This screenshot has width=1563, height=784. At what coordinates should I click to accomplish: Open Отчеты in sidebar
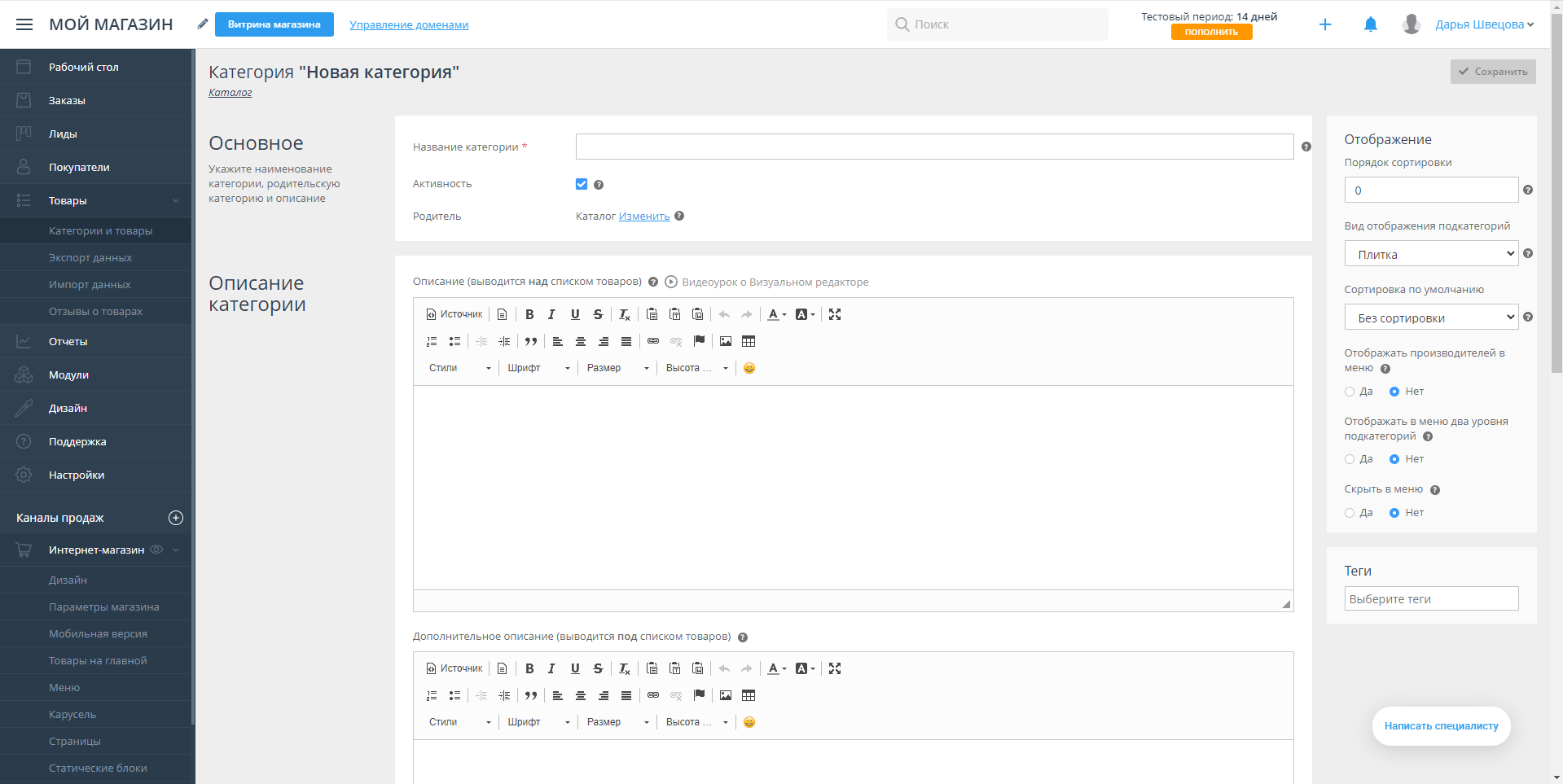[x=95, y=341]
